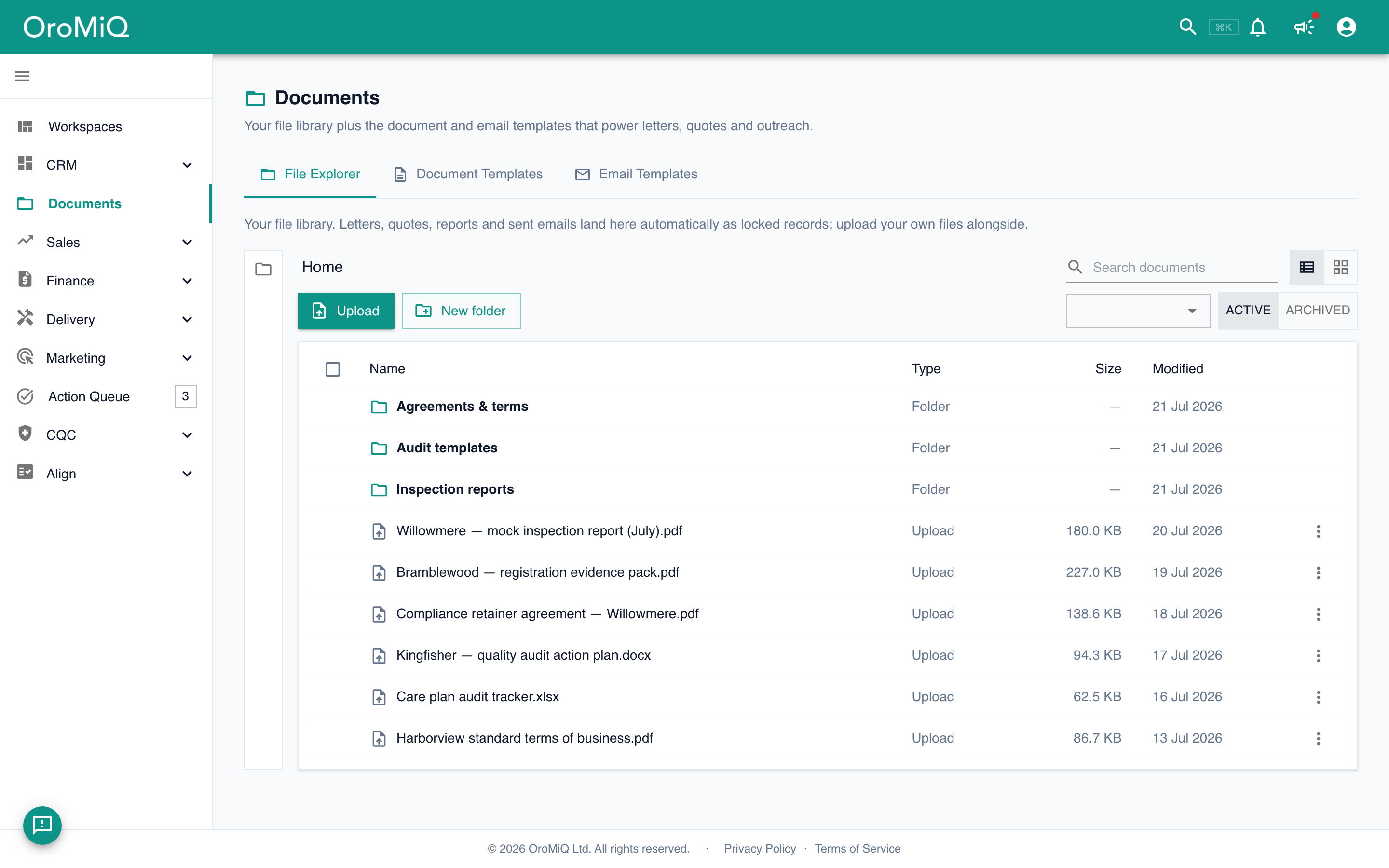
Task: Sort by the Type column header
Action: click(x=926, y=368)
